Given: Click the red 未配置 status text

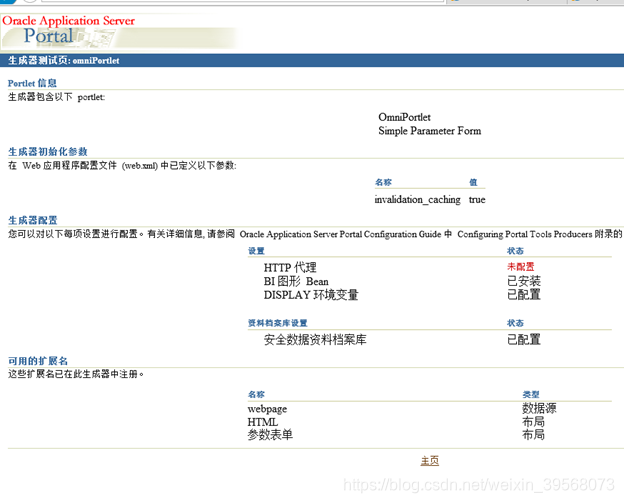Looking at the screenshot, I should (521, 267).
